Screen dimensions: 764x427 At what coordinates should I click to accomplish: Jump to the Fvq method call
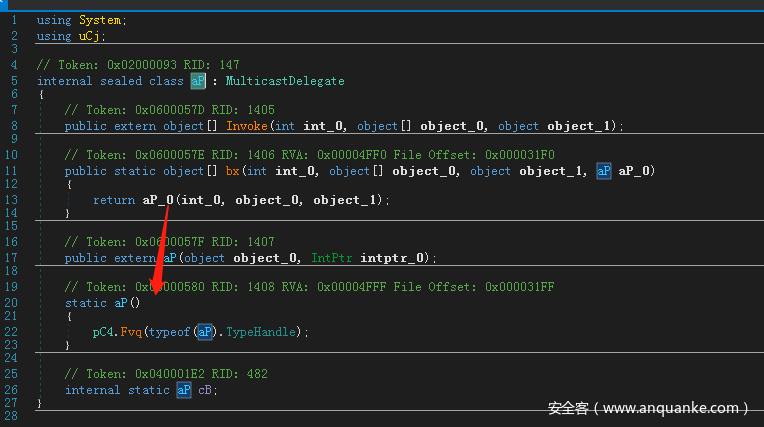[x=131, y=331]
